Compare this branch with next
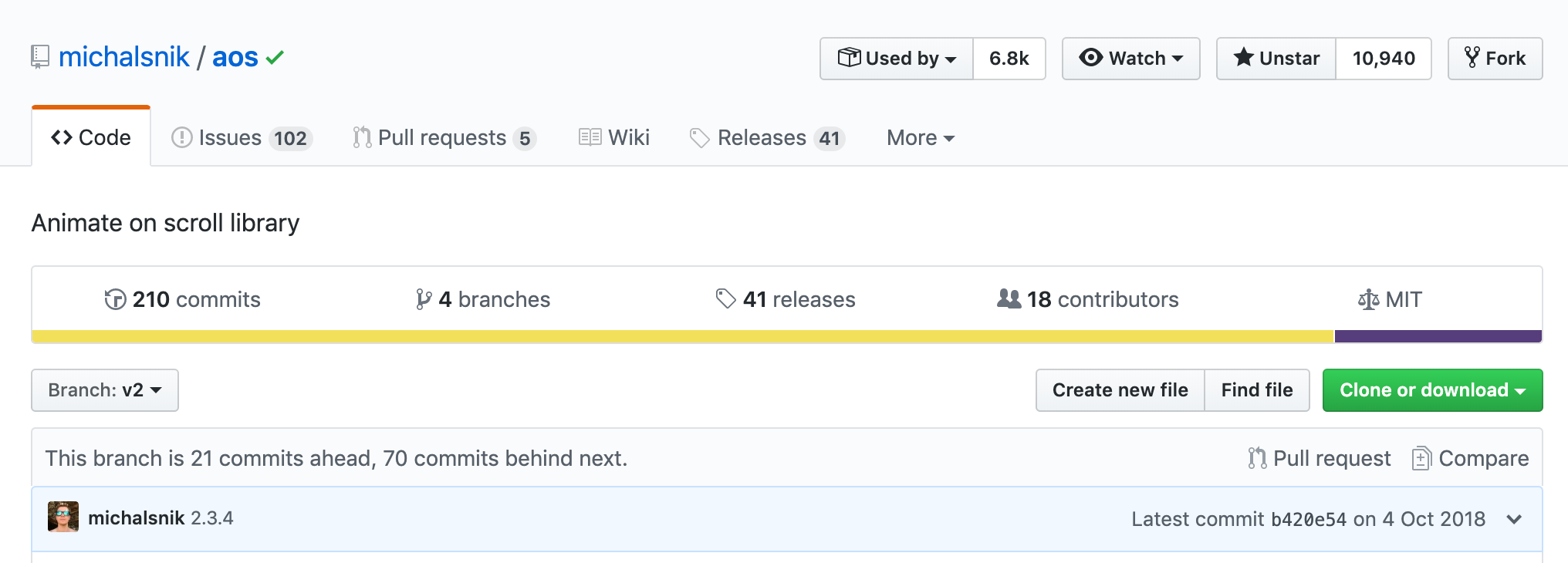 click(1470, 458)
